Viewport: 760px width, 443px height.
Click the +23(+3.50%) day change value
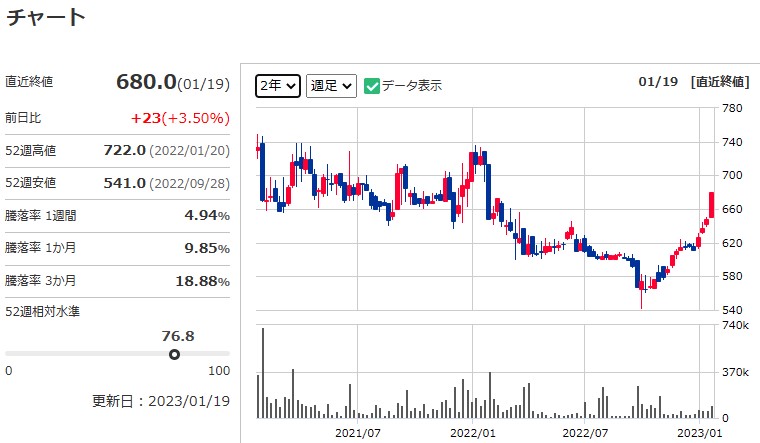coord(180,118)
